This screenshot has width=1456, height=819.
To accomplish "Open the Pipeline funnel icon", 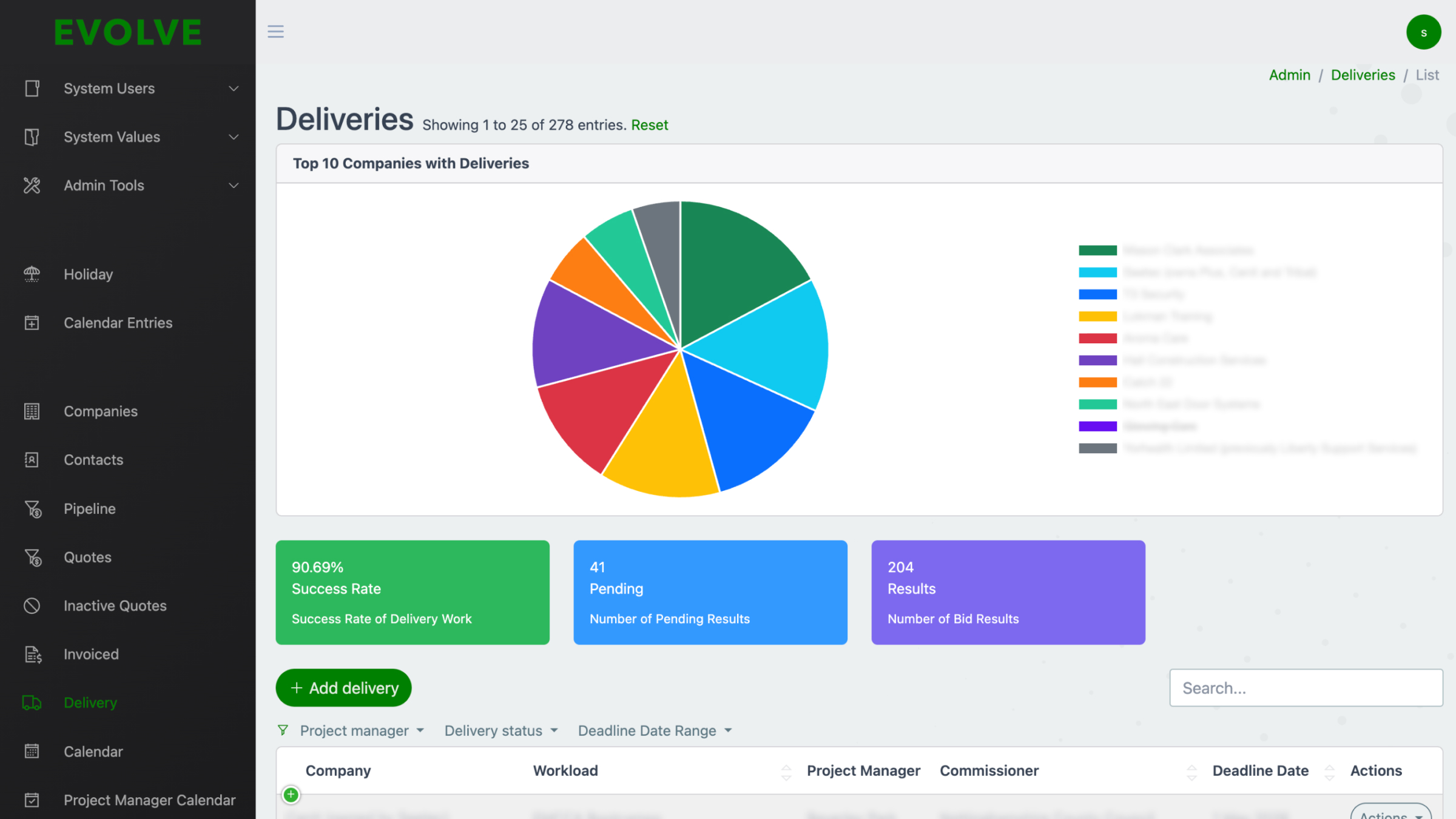I will pyautogui.click(x=33, y=509).
